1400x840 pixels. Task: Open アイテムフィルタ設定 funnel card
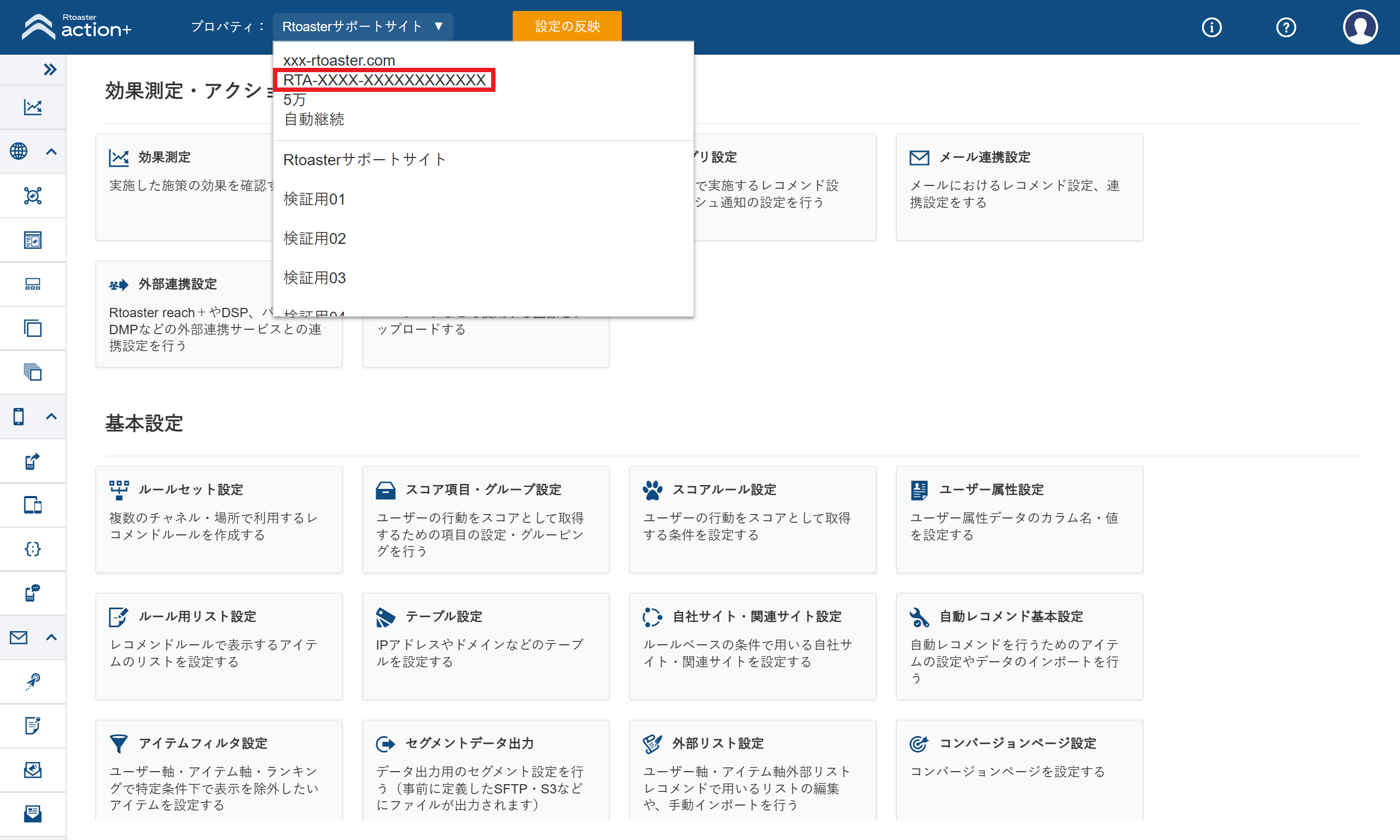(x=218, y=771)
